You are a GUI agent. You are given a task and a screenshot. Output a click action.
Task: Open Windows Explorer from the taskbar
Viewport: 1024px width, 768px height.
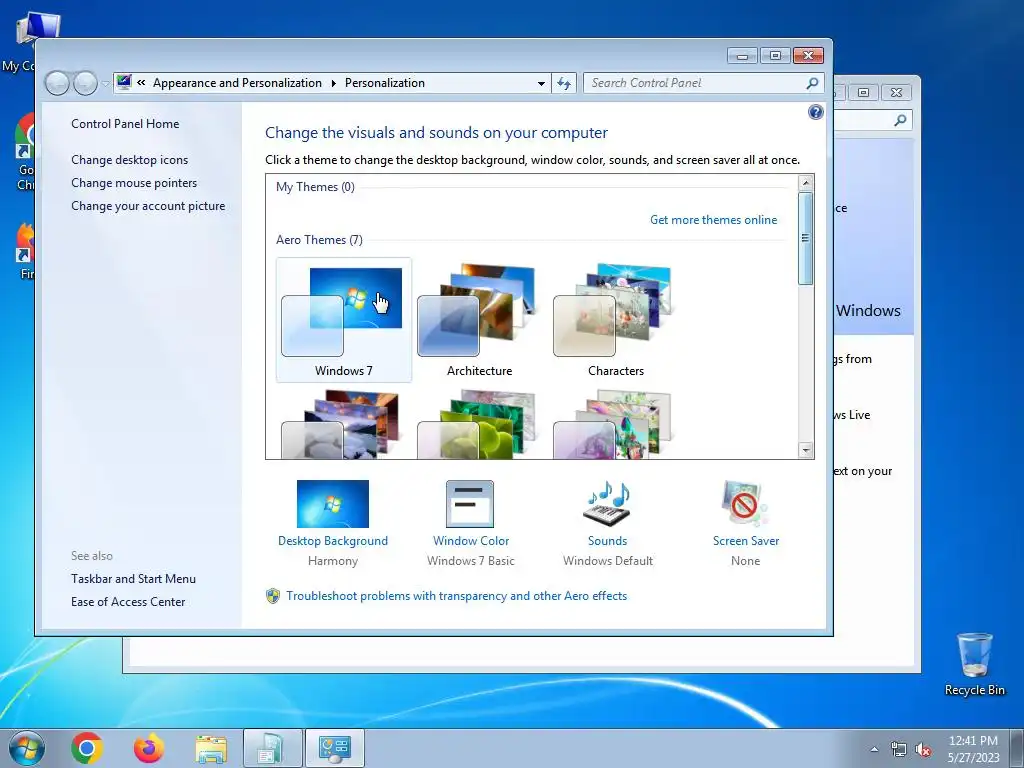(211, 748)
